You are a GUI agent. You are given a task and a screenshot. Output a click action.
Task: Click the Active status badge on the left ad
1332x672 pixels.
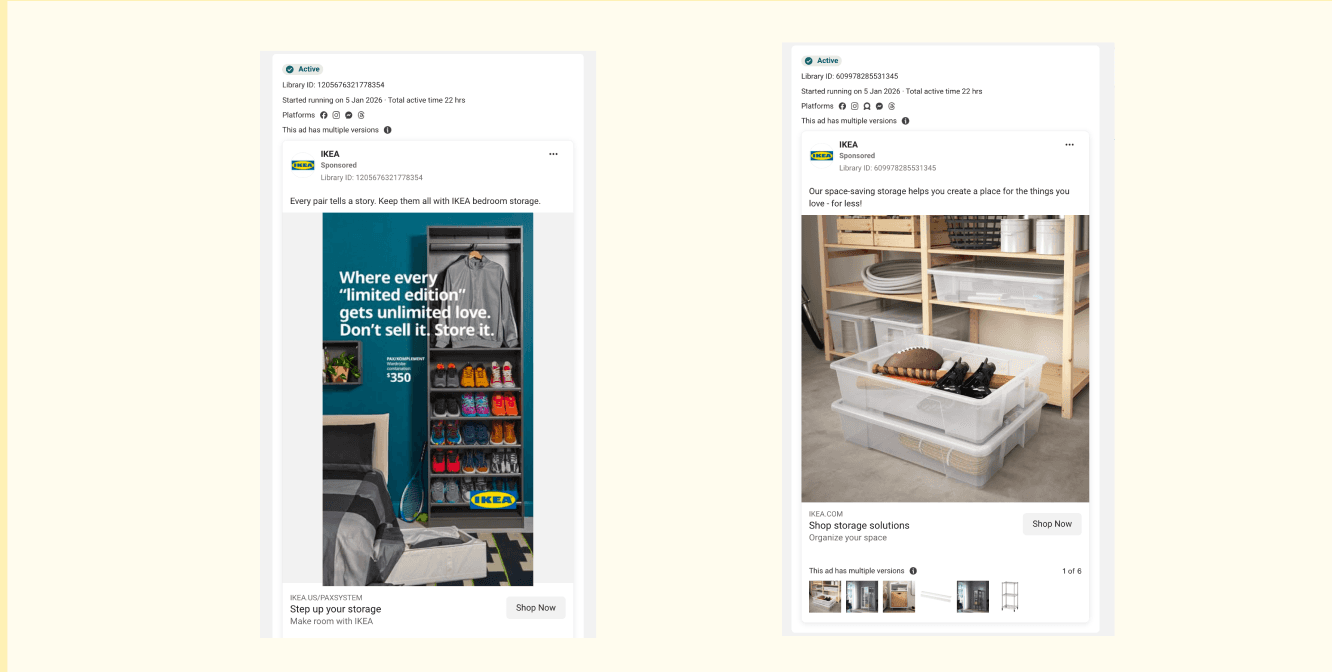[302, 68]
